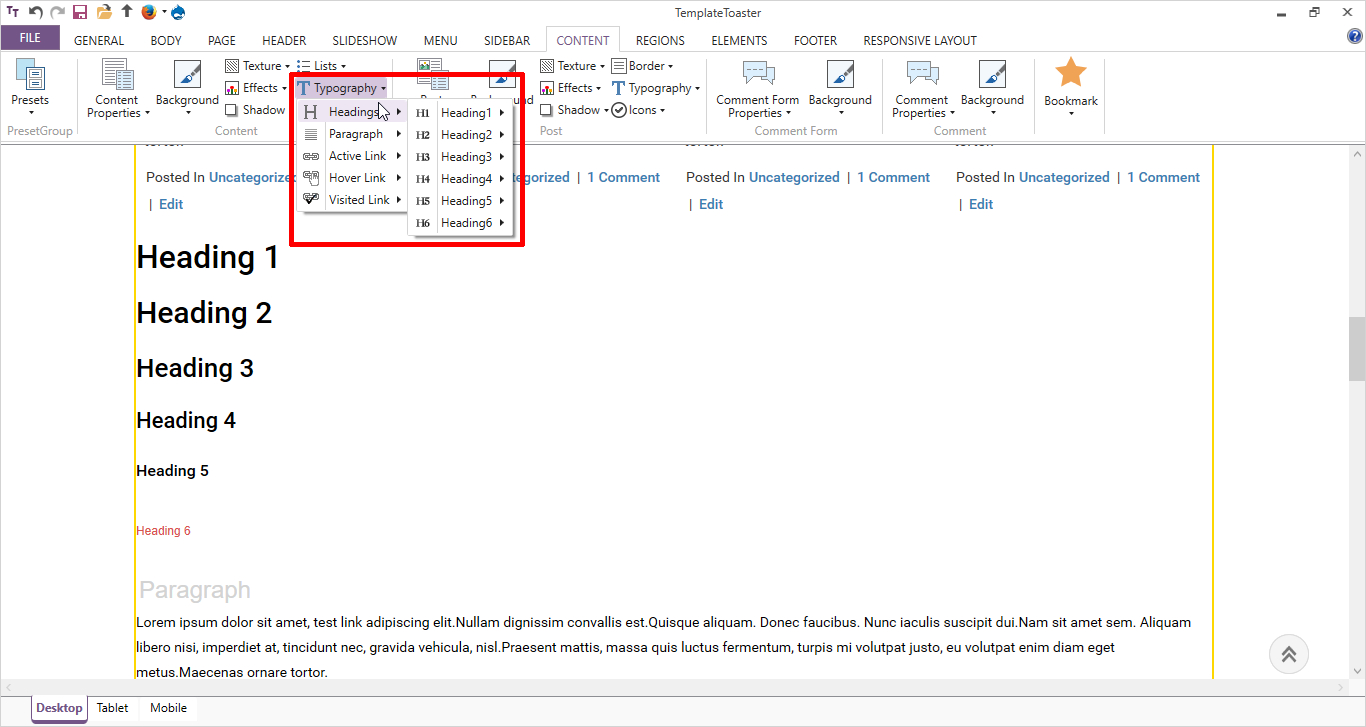Toggle Shadow checkbox in Content group

click(232, 110)
